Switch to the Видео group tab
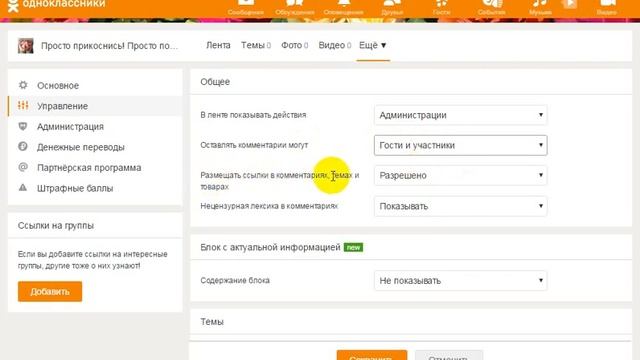 click(334, 45)
